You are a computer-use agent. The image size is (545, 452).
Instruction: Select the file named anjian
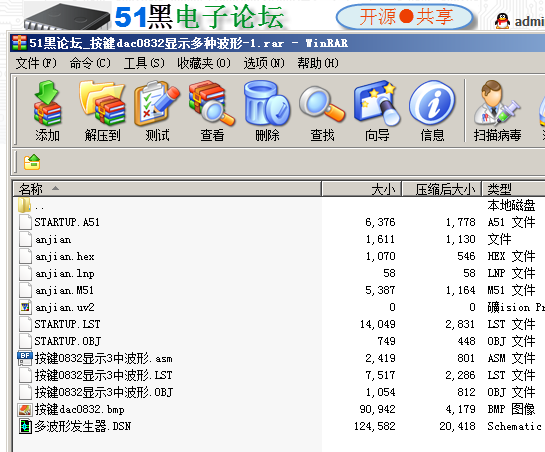click(53, 240)
